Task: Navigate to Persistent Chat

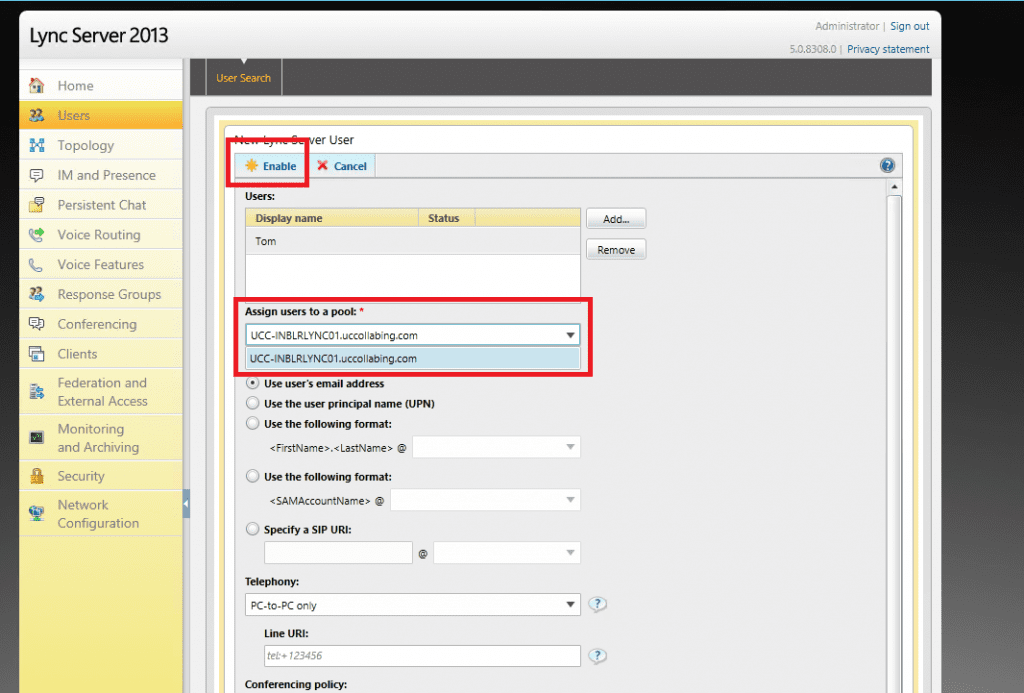Action: point(100,204)
